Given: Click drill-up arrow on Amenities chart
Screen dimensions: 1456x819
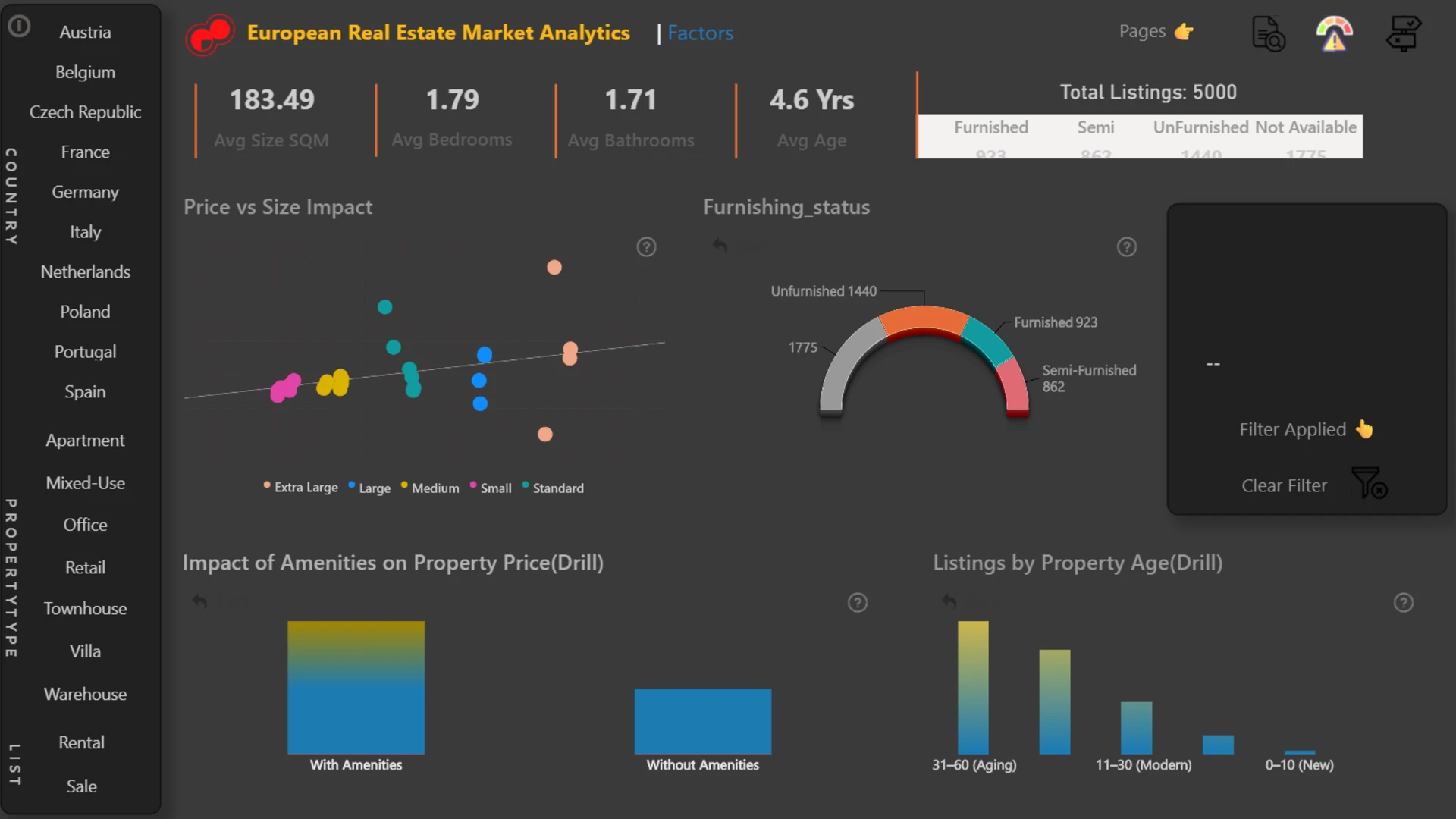Looking at the screenshot, I should point(199,601).
